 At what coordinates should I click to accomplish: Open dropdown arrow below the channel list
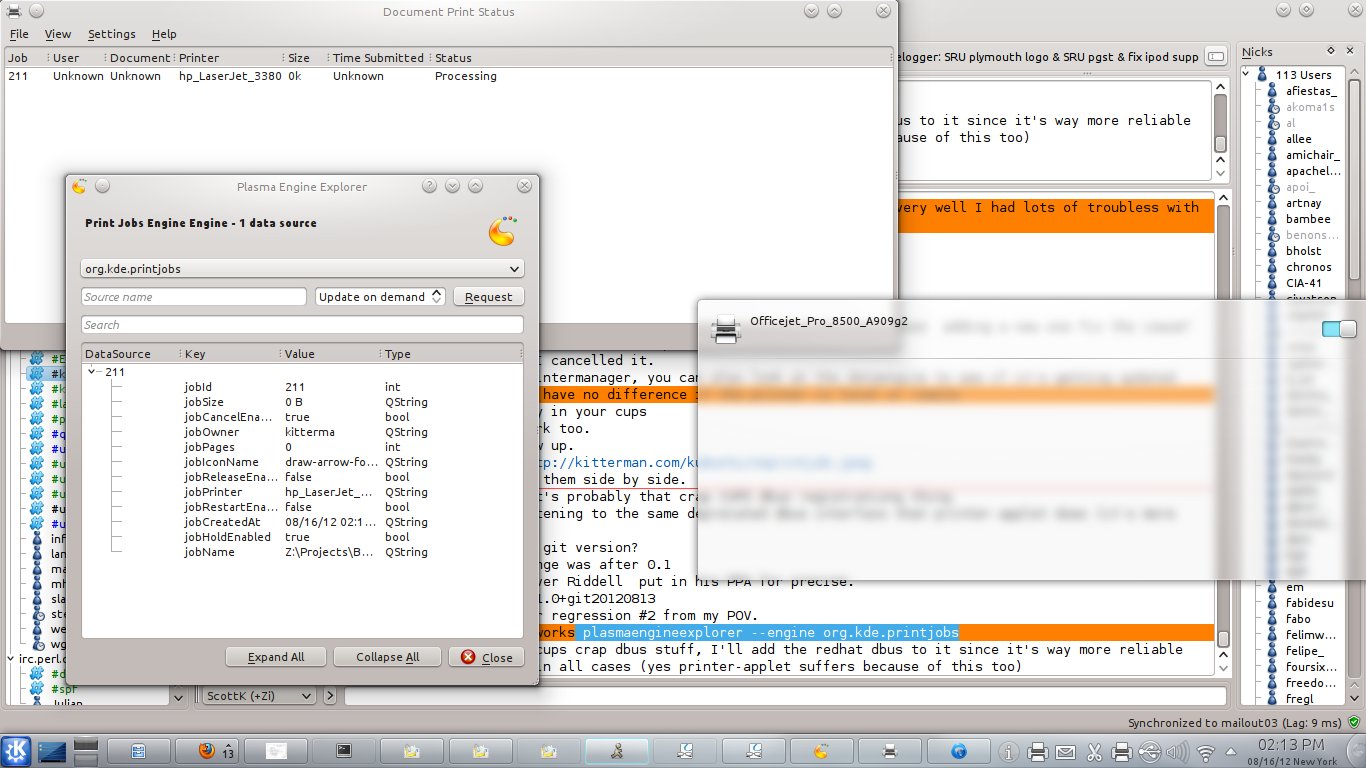tap(178, 696)
